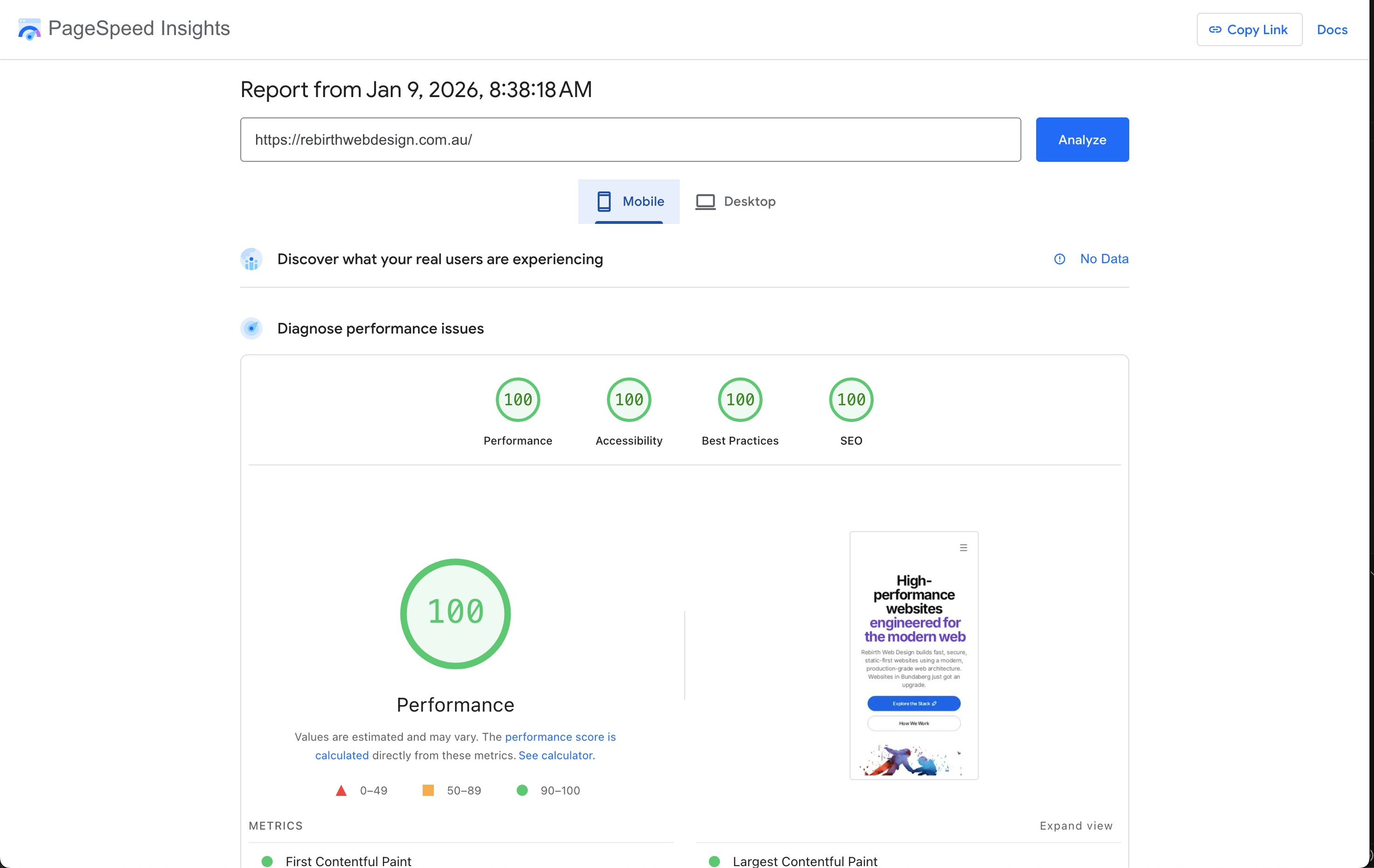Screen dimensions: 1374x868
Task: Switch to the Desktop tab
Action: coord(736,201)
